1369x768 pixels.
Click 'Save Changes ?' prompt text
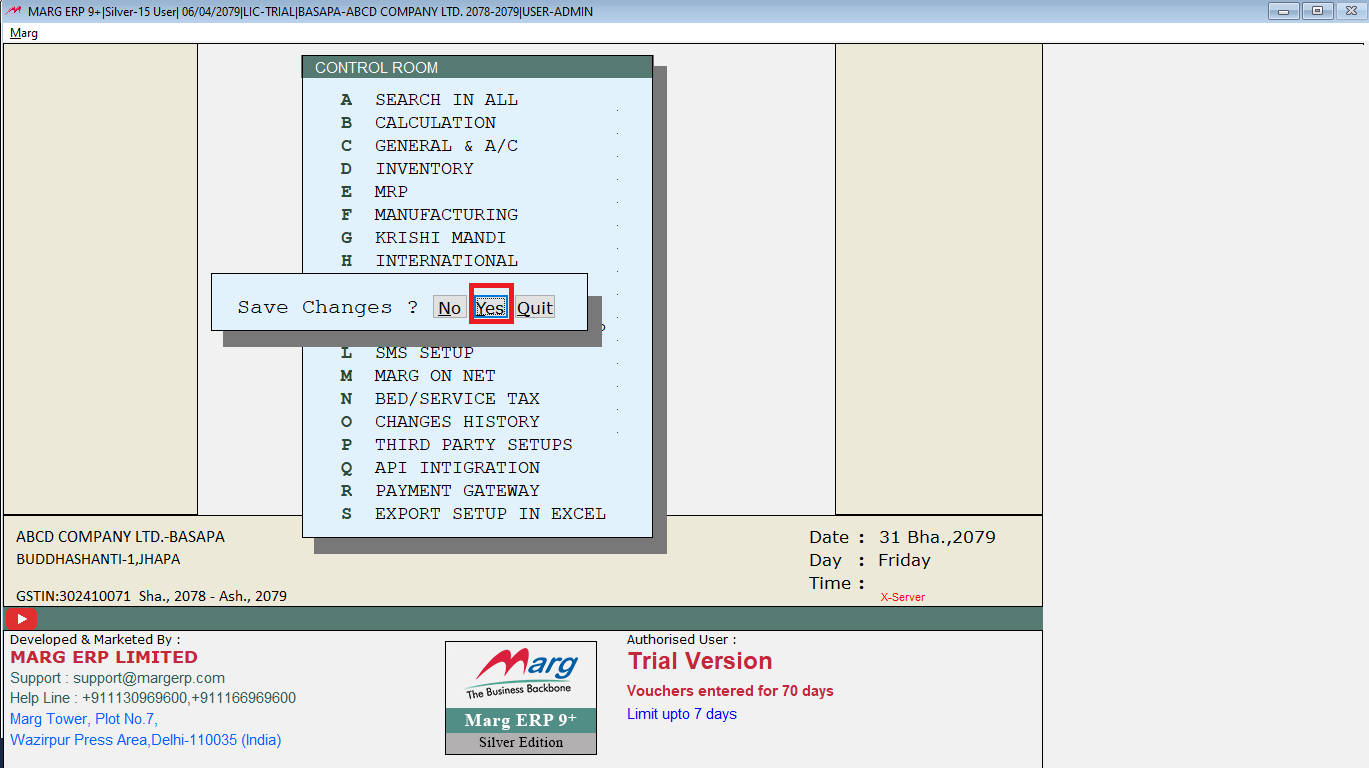[328, 308]
